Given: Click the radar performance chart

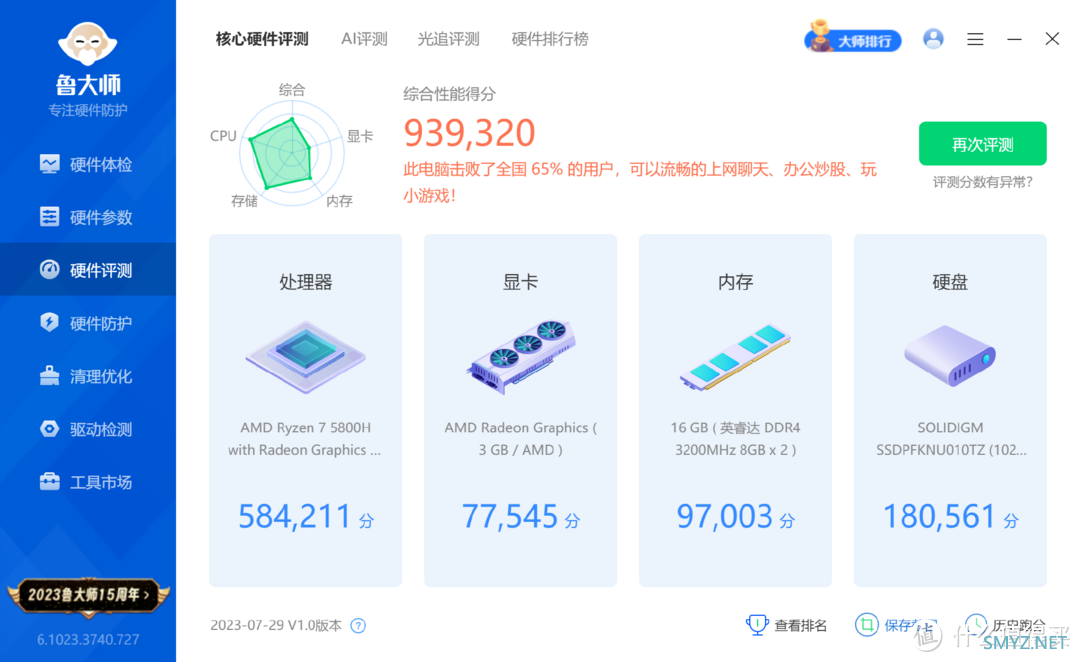Looking at the screenshot, I should pyautogui.click(x=291, y=152).
